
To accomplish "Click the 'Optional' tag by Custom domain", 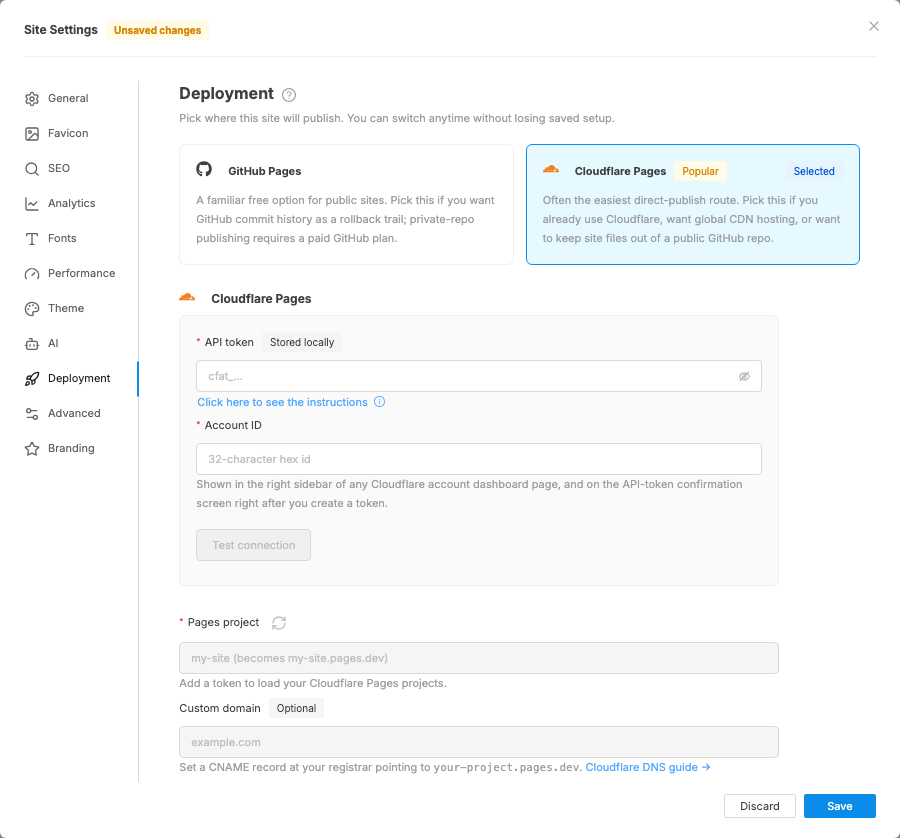I will pos(296,708).
